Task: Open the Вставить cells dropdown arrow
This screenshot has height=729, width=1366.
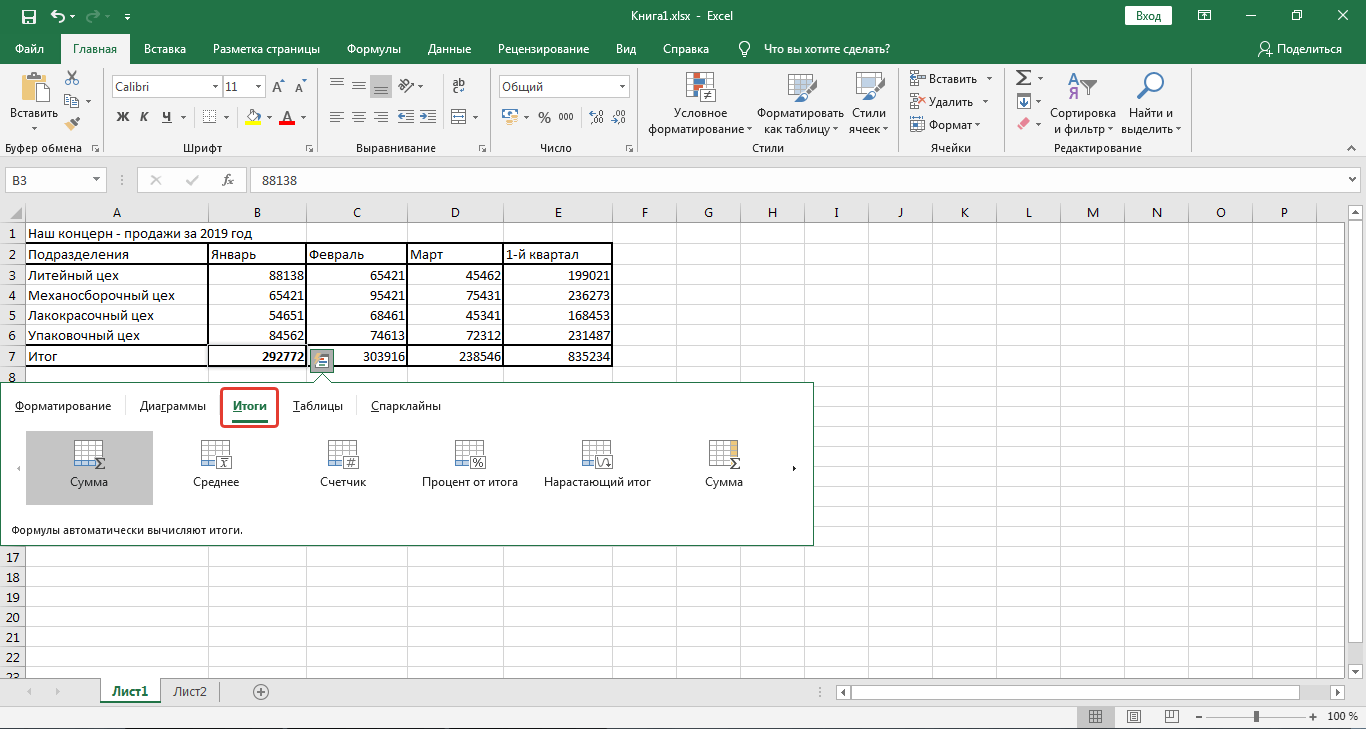Action: 989,78
